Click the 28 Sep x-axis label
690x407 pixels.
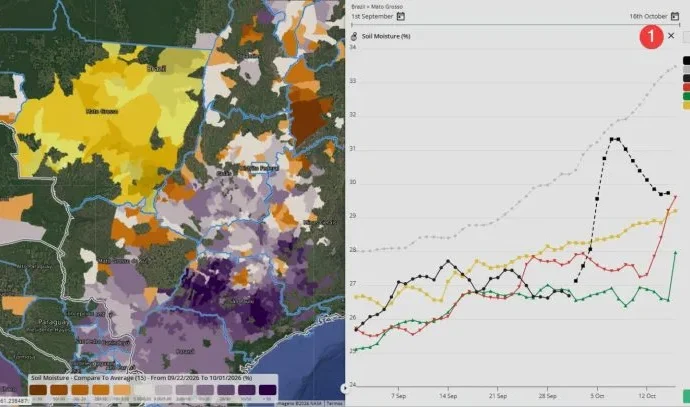[x=547, y=396]
